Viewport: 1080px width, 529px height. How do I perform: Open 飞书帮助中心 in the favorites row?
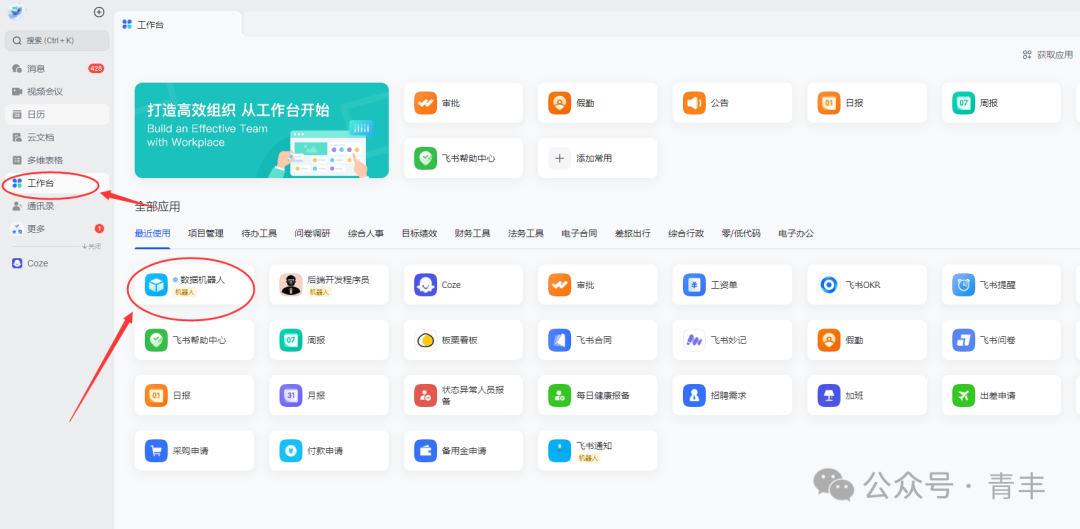coord(464,158)
